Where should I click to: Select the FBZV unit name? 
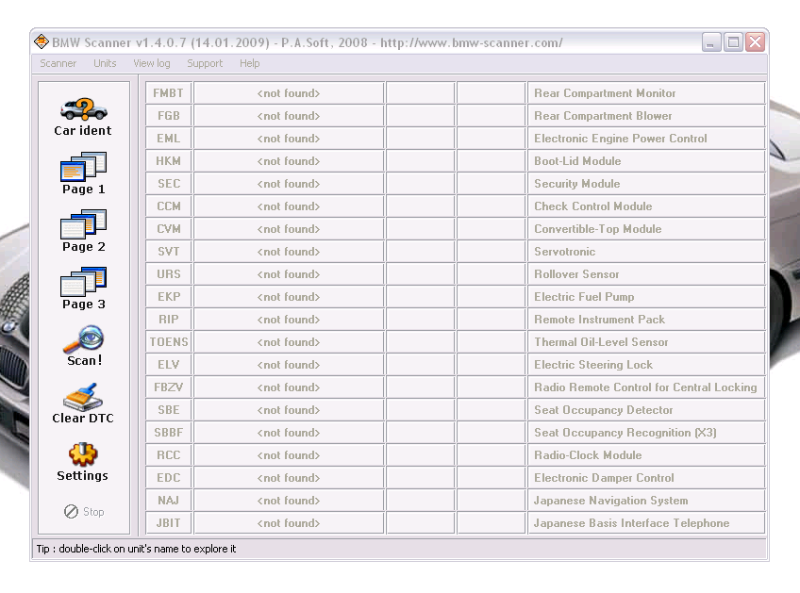[168, 387]
